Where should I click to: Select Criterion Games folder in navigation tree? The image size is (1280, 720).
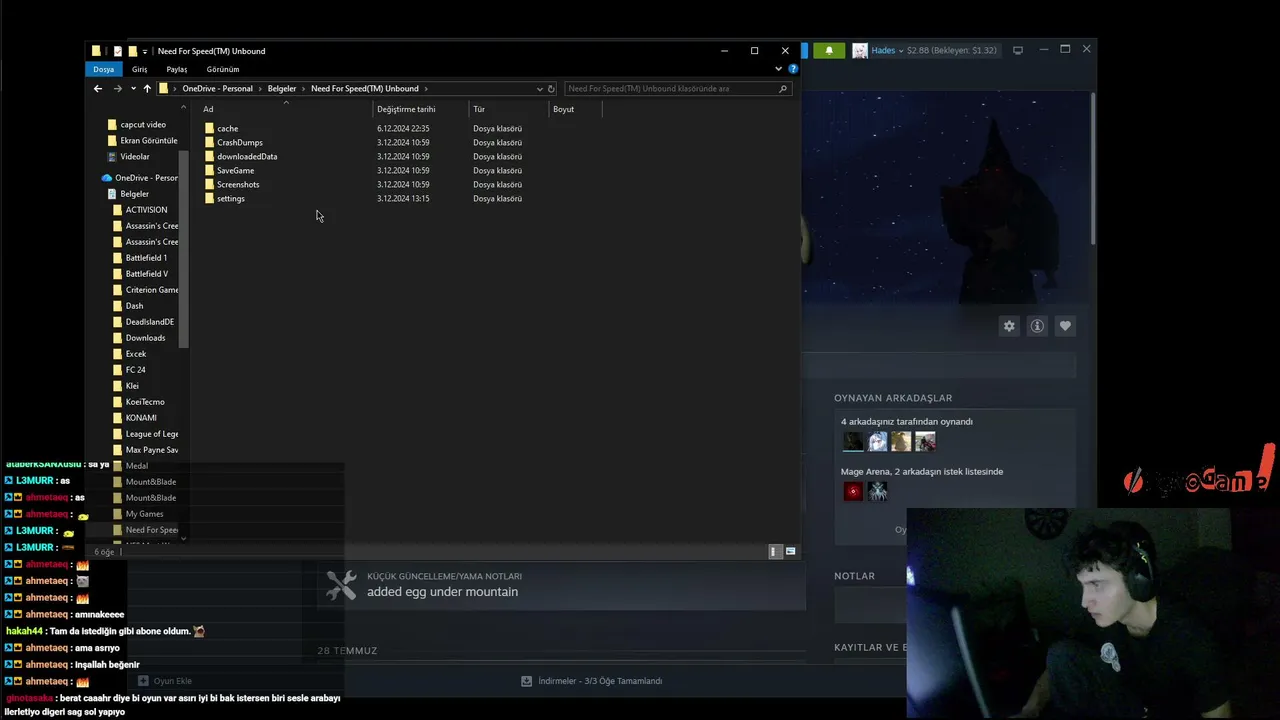click(152, 290)
